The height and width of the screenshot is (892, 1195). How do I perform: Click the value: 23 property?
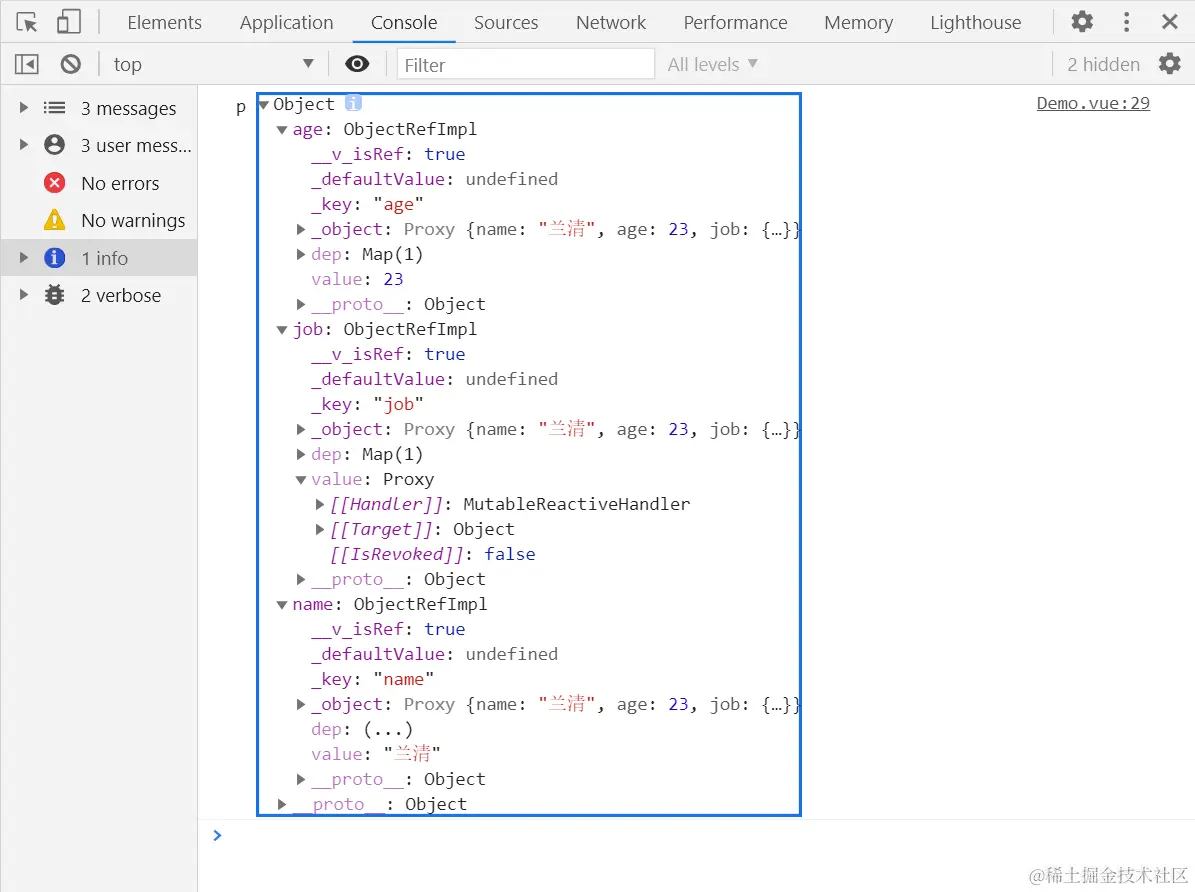pos(357,279)
